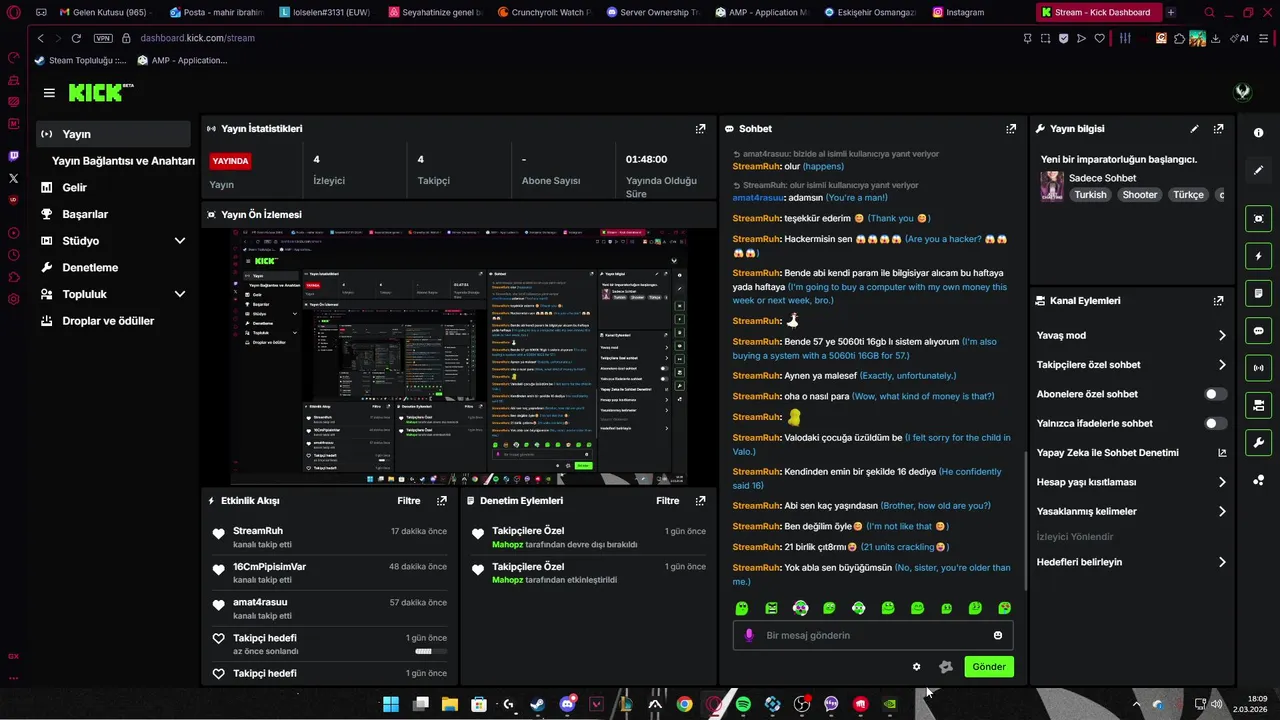Pop out the Sohbet chat panel
Screen dimensions: 1280x720
point(1011,129)
